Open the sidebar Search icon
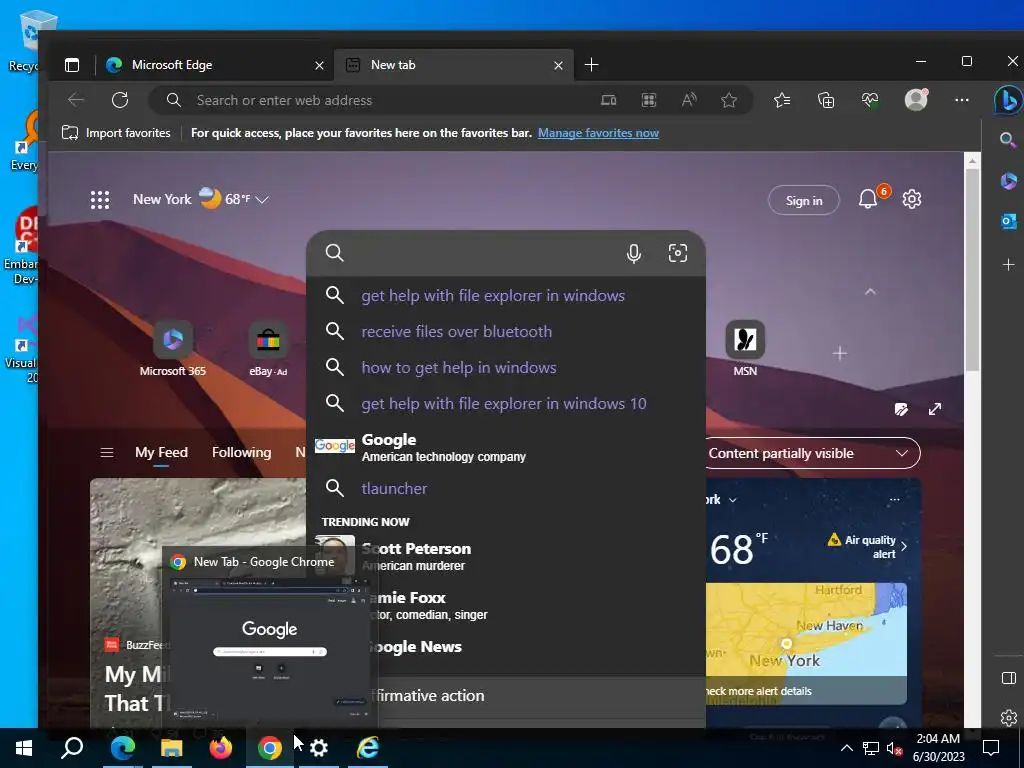Viewport: 1024px width, 768px height. point(1008,139)
